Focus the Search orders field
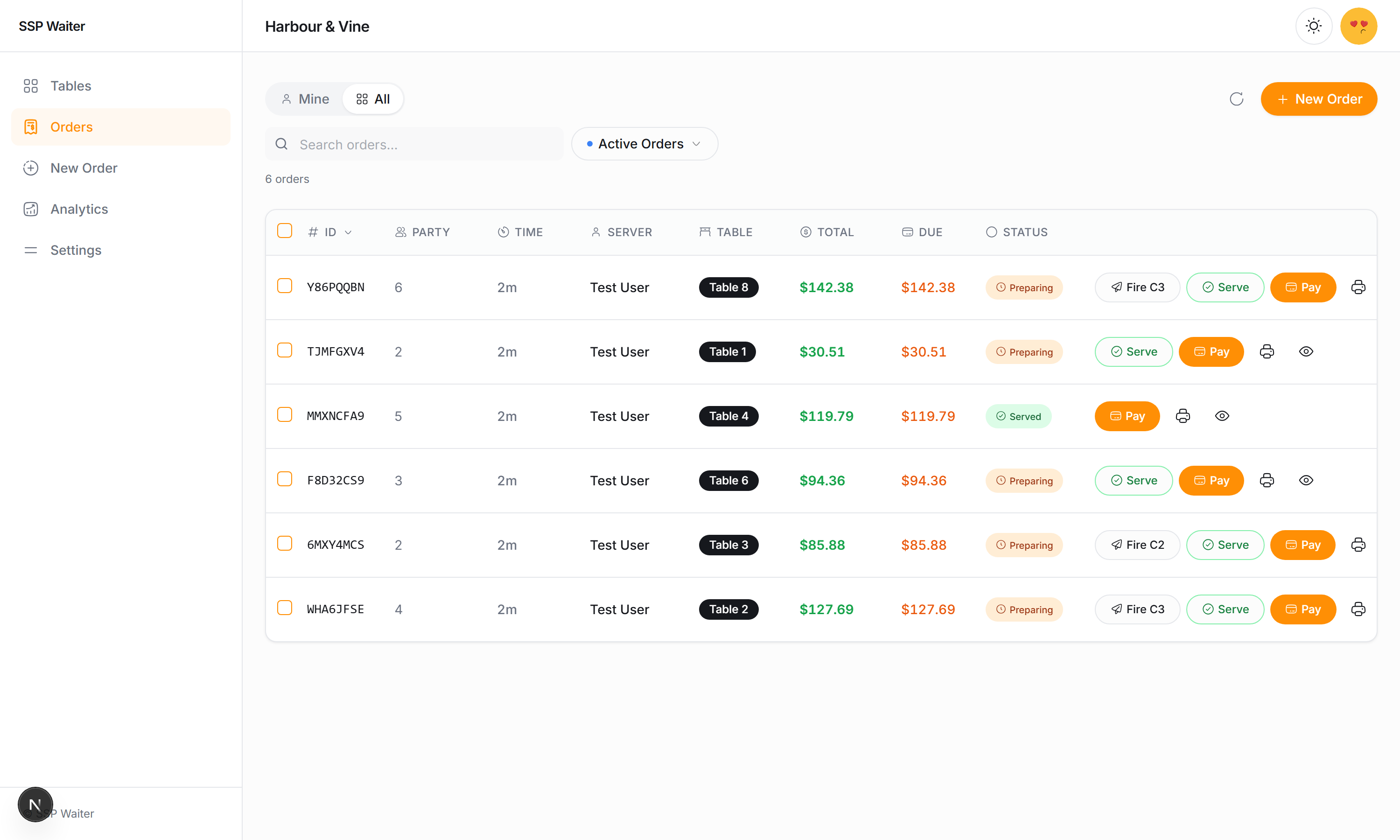This screenshot has height=840, width=1400. (413, 144)
